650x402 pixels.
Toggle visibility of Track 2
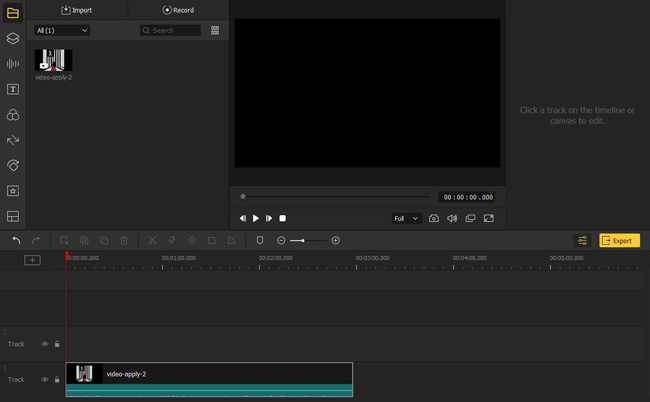coord(44,344)
